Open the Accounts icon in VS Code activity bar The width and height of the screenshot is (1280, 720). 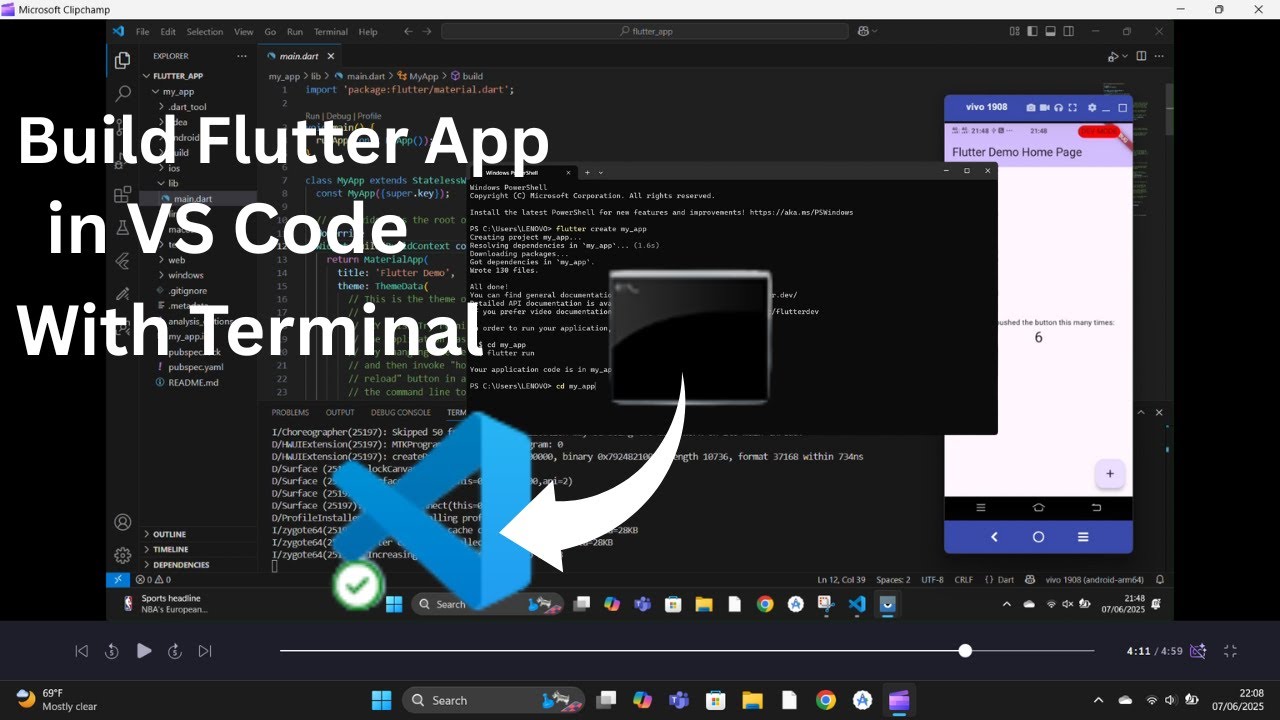tap(122, 522)
